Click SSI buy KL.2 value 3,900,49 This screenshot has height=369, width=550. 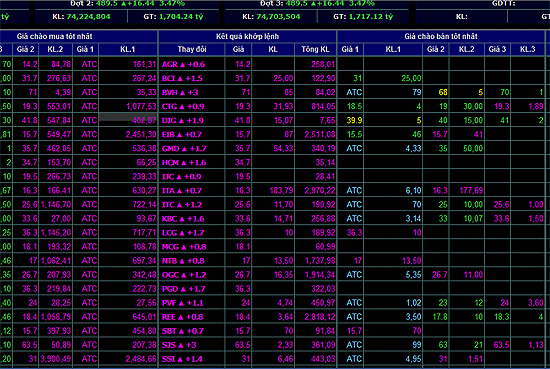56,359
